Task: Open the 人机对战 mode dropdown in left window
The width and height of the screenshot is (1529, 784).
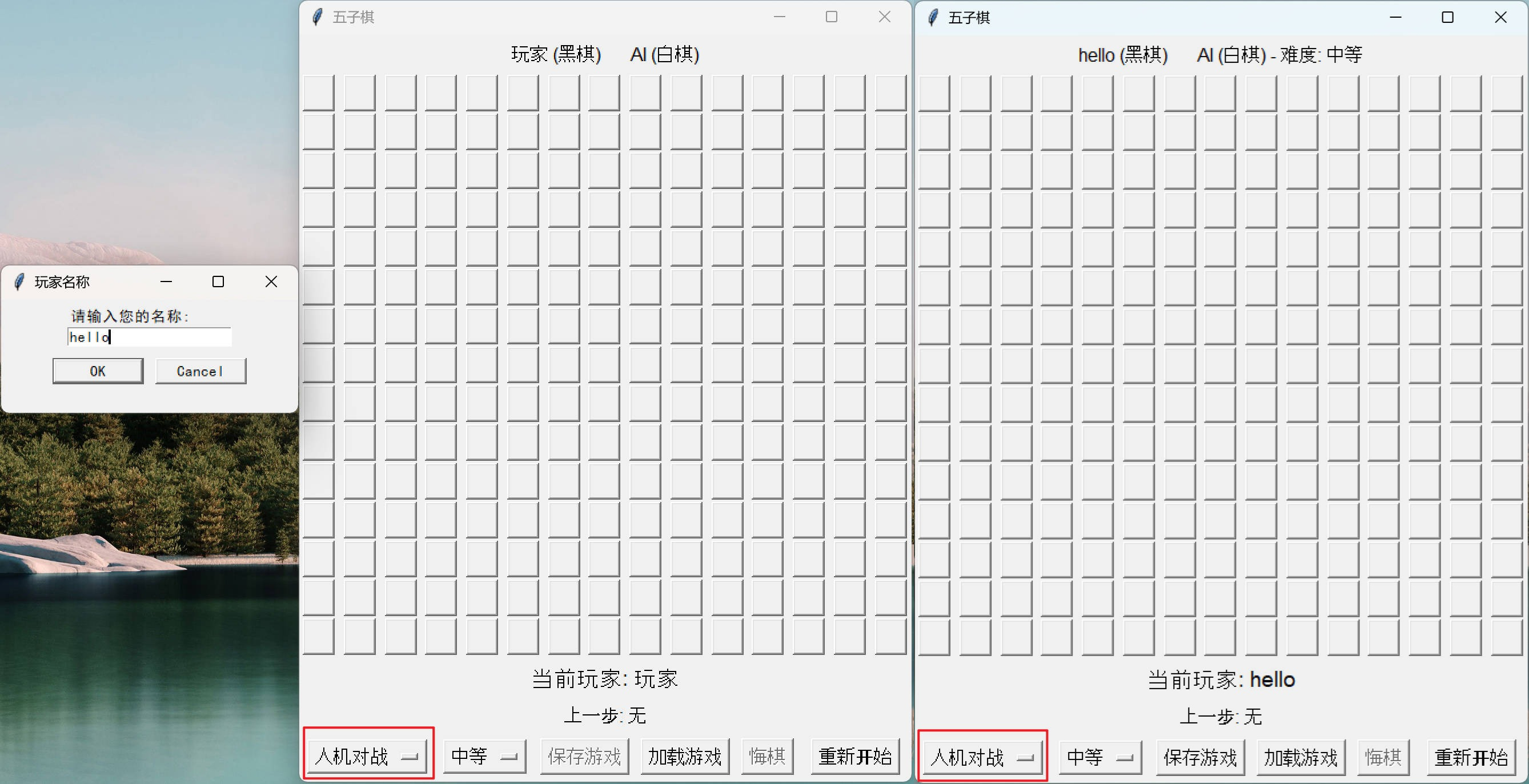Action: click(x=367, y=756)
